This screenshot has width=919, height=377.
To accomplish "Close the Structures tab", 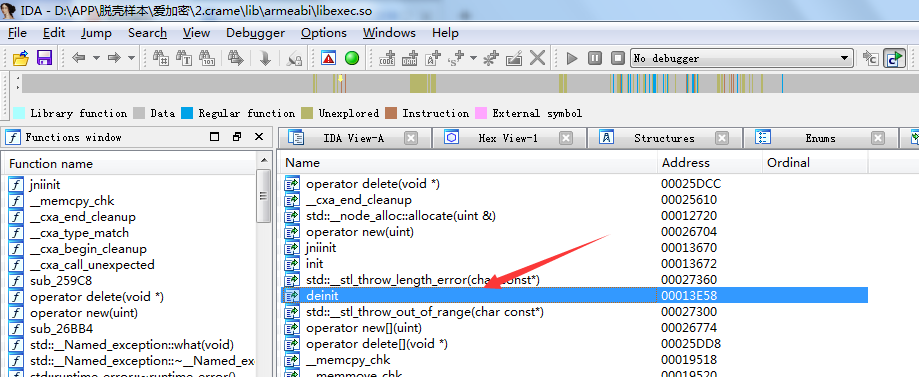I will 722,138.
